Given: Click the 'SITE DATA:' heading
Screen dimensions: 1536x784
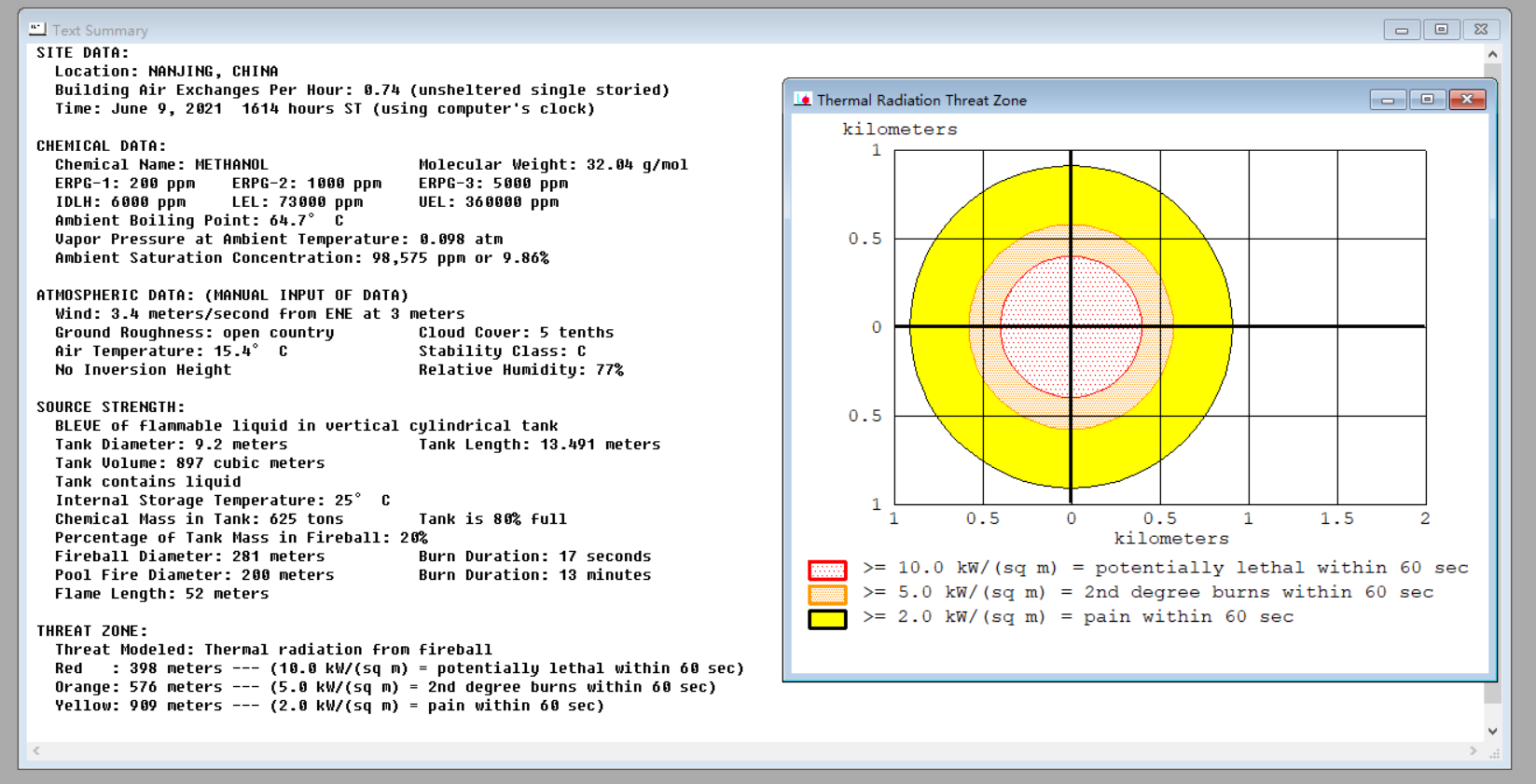Looking at the screenshot, I should pyautogui.click(x=83, y=53).
